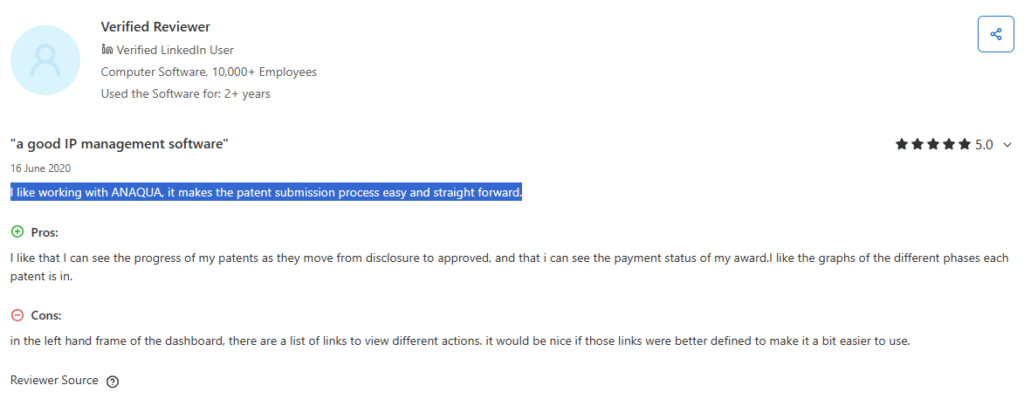Click the Reviewer Source label
Screen dimensions: 1024x406
(x=54, y=380)
